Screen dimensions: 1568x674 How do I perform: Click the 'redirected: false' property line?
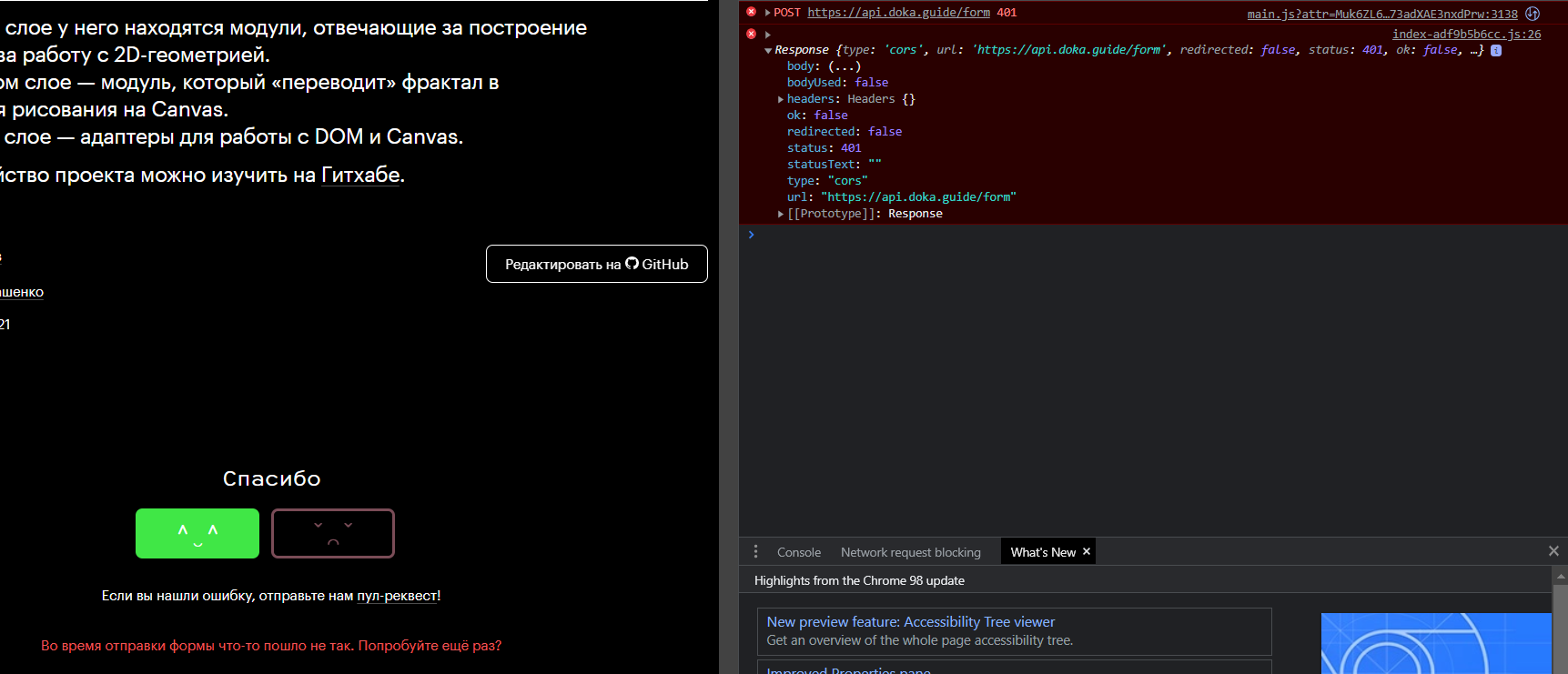point(845,132)
